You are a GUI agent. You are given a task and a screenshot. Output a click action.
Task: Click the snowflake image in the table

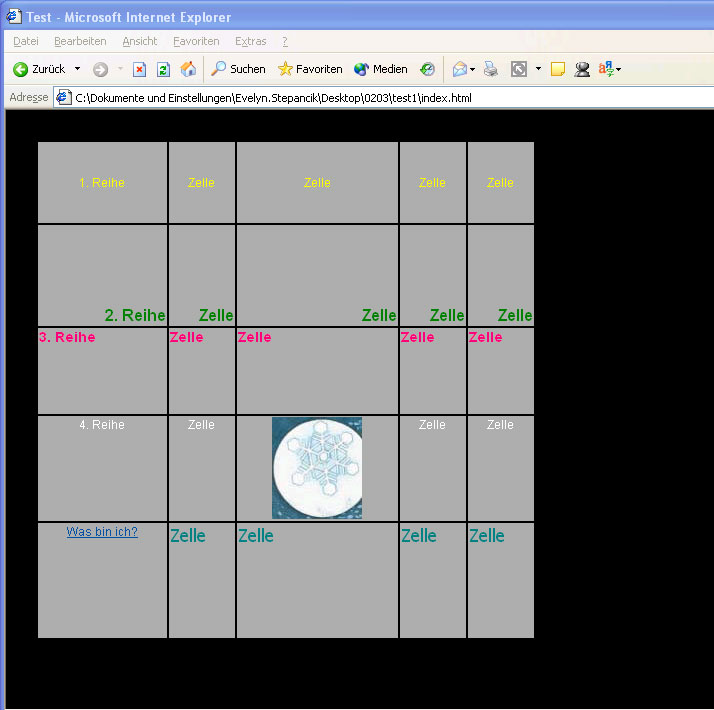point(317,468)
